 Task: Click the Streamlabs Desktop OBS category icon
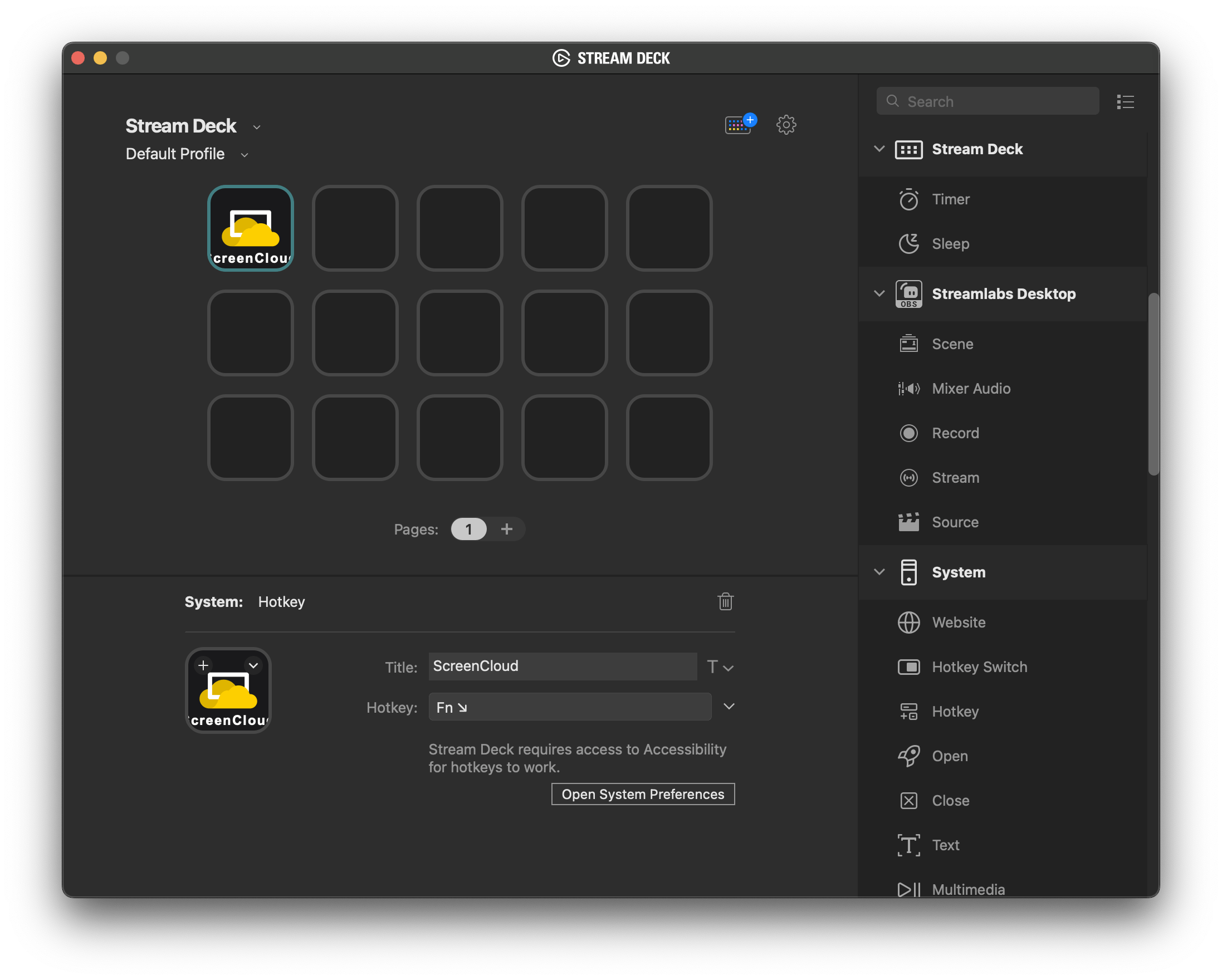908,294
